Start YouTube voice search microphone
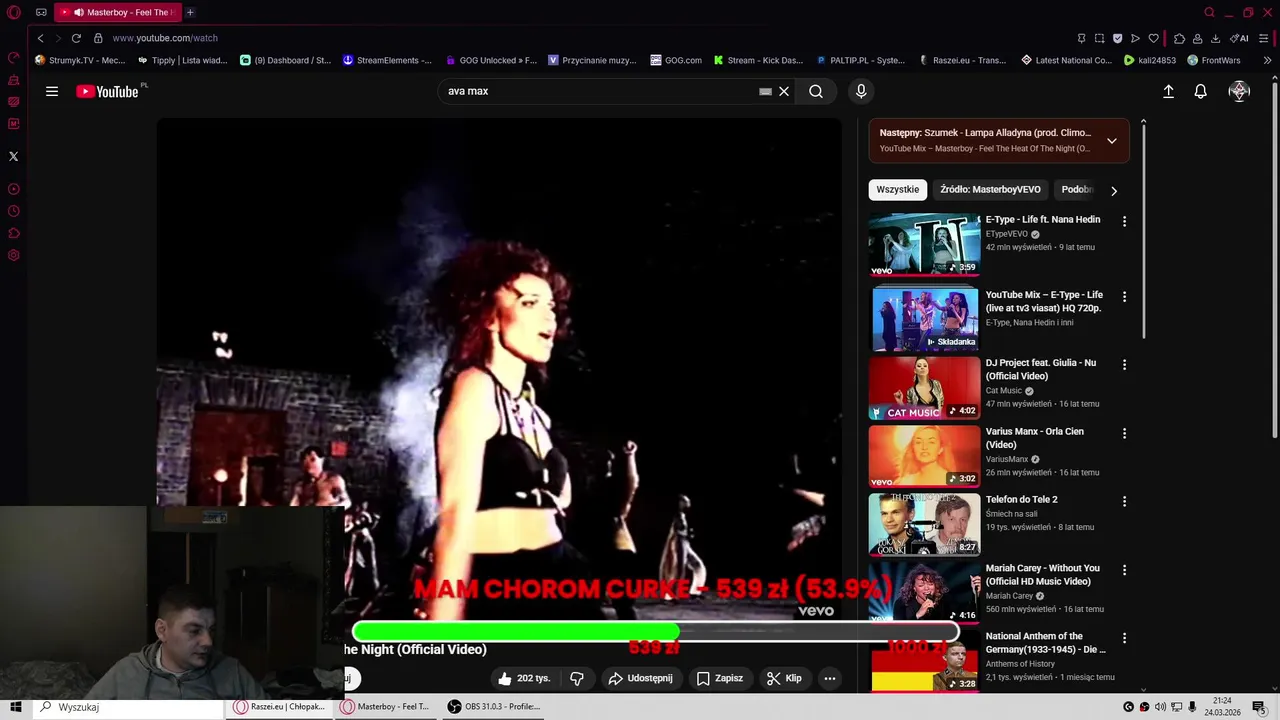Image resolution: width=1280 pixels, height=720 pixels. (x=861, y=91)
